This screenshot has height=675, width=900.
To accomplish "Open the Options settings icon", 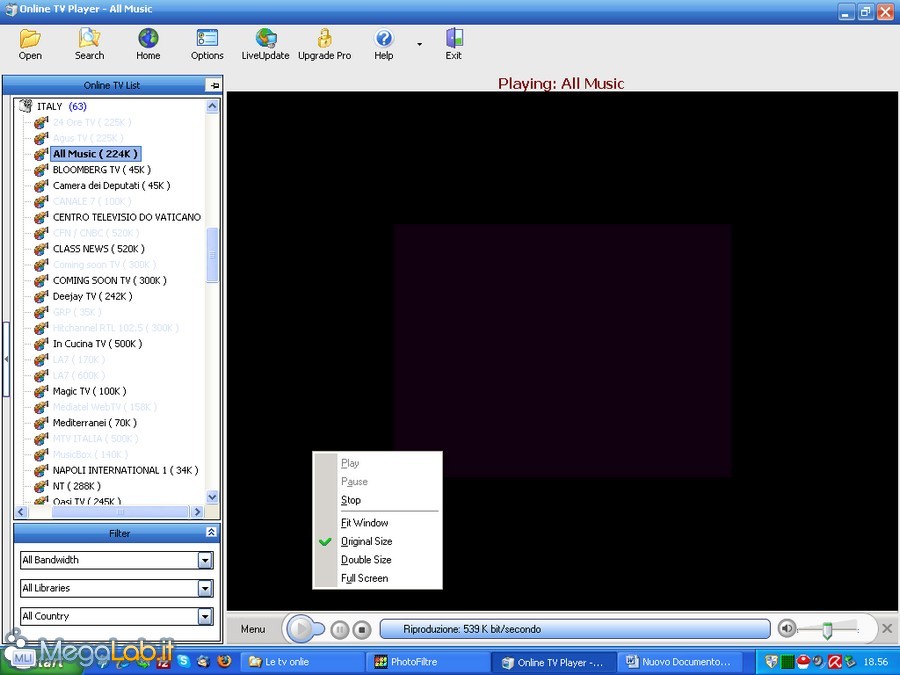I will (207, 44).
